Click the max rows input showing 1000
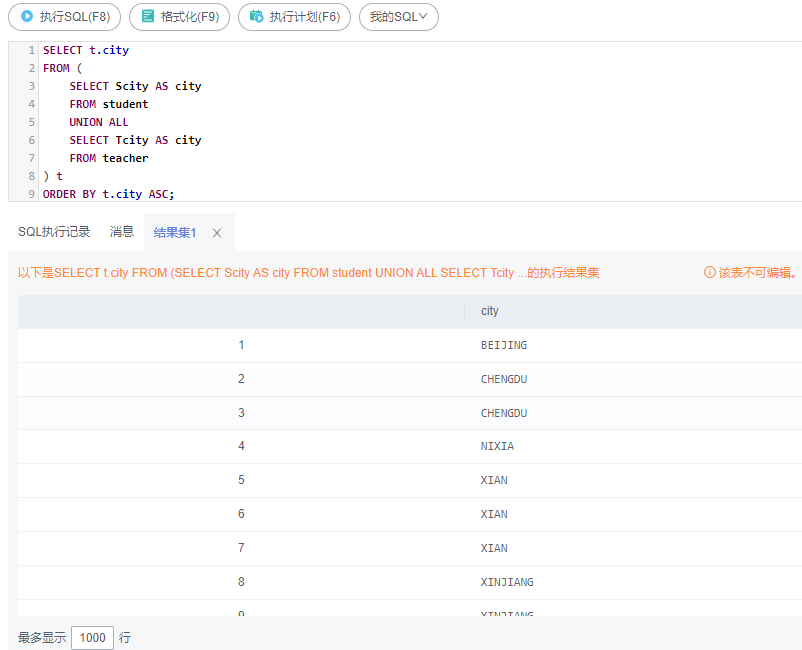 92,638
